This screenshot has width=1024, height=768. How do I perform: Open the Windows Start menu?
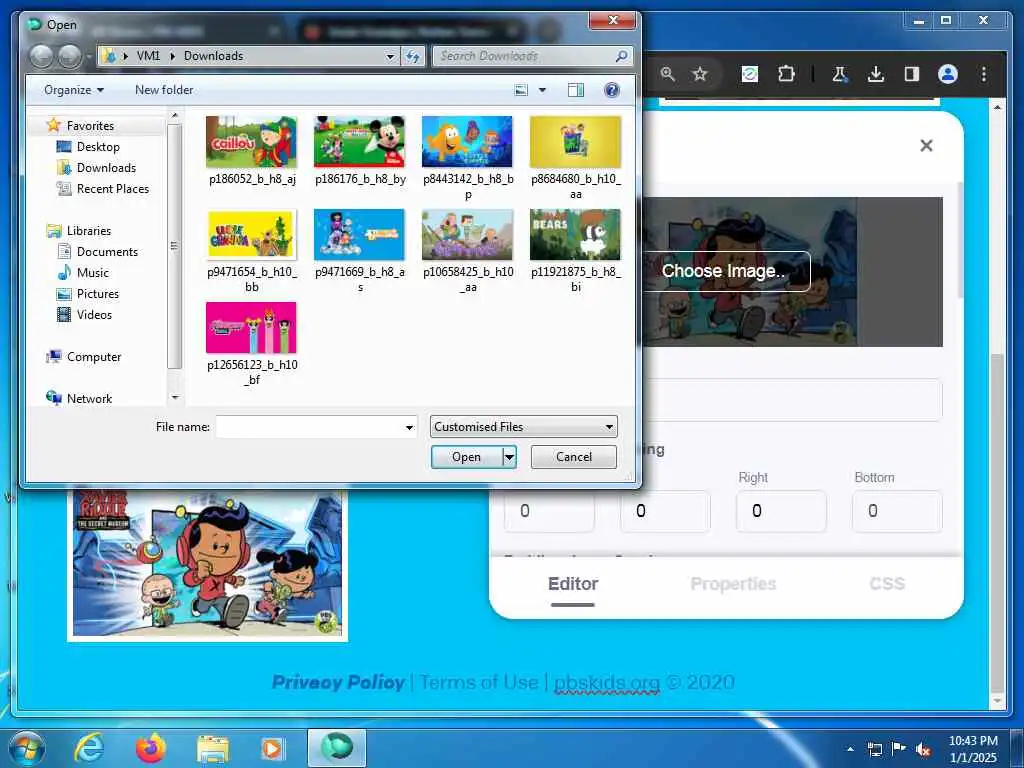pos(27,748)
